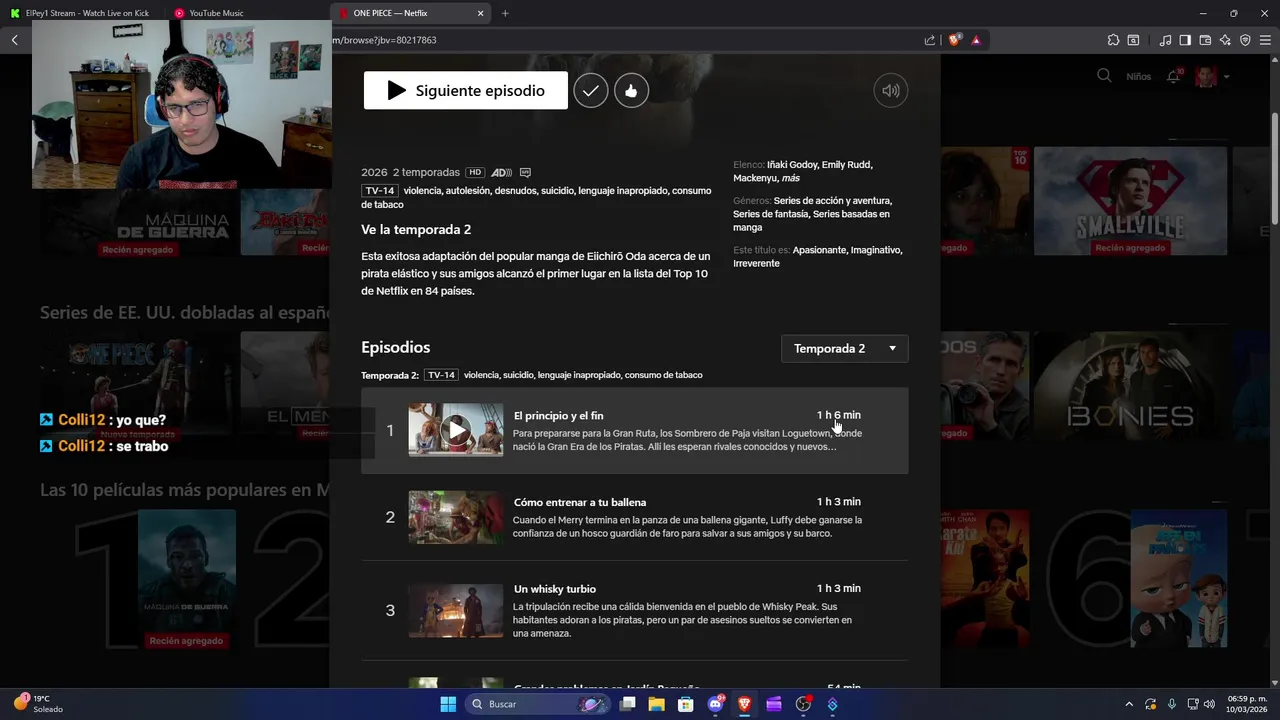Switch to the ElPey1 Stream Kick tab
The image size is (1280, 720).
point(82,13)
